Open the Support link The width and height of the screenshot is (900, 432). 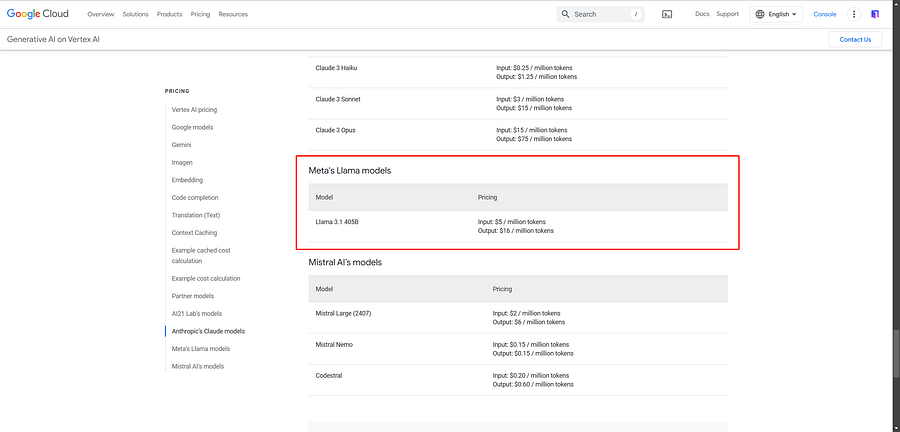tap(727, 14)
